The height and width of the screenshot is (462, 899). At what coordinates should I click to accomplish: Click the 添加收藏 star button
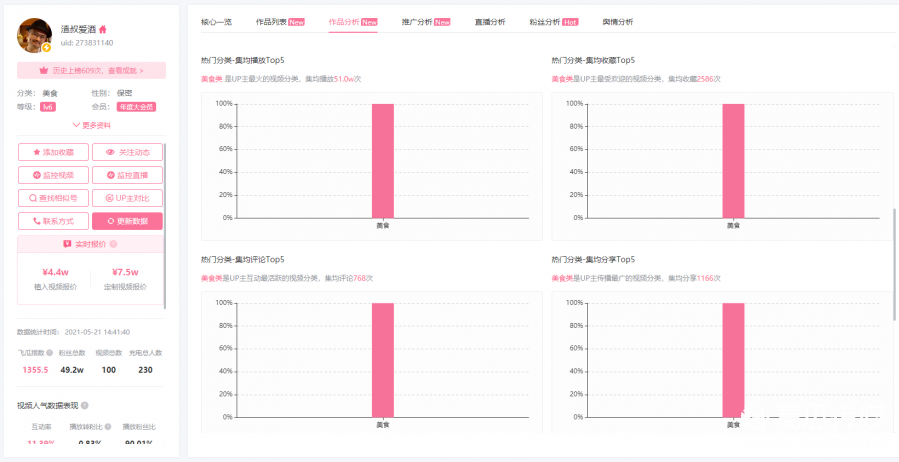coord(53,152)
